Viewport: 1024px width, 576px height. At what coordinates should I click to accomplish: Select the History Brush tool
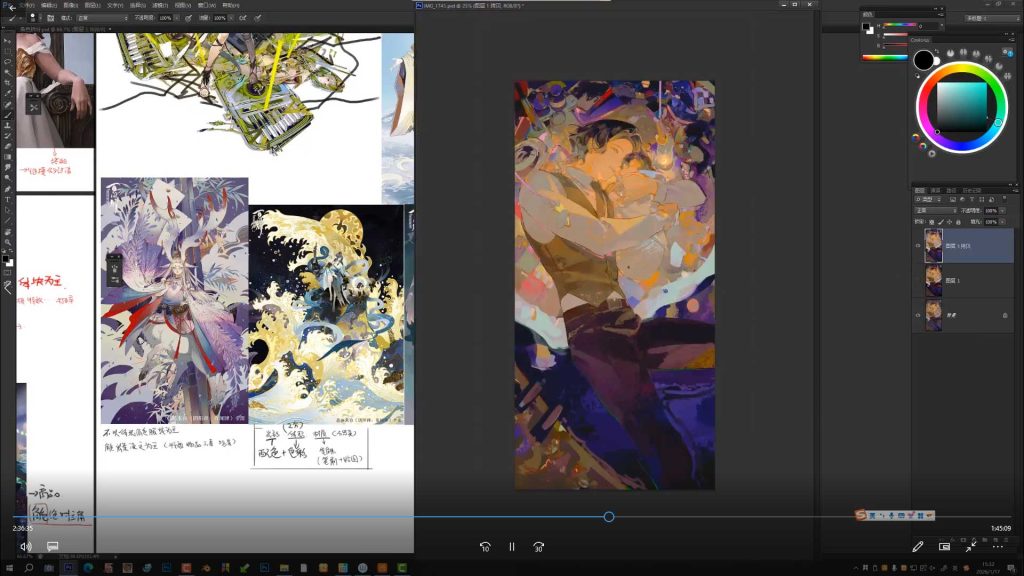tap(8, 136)
